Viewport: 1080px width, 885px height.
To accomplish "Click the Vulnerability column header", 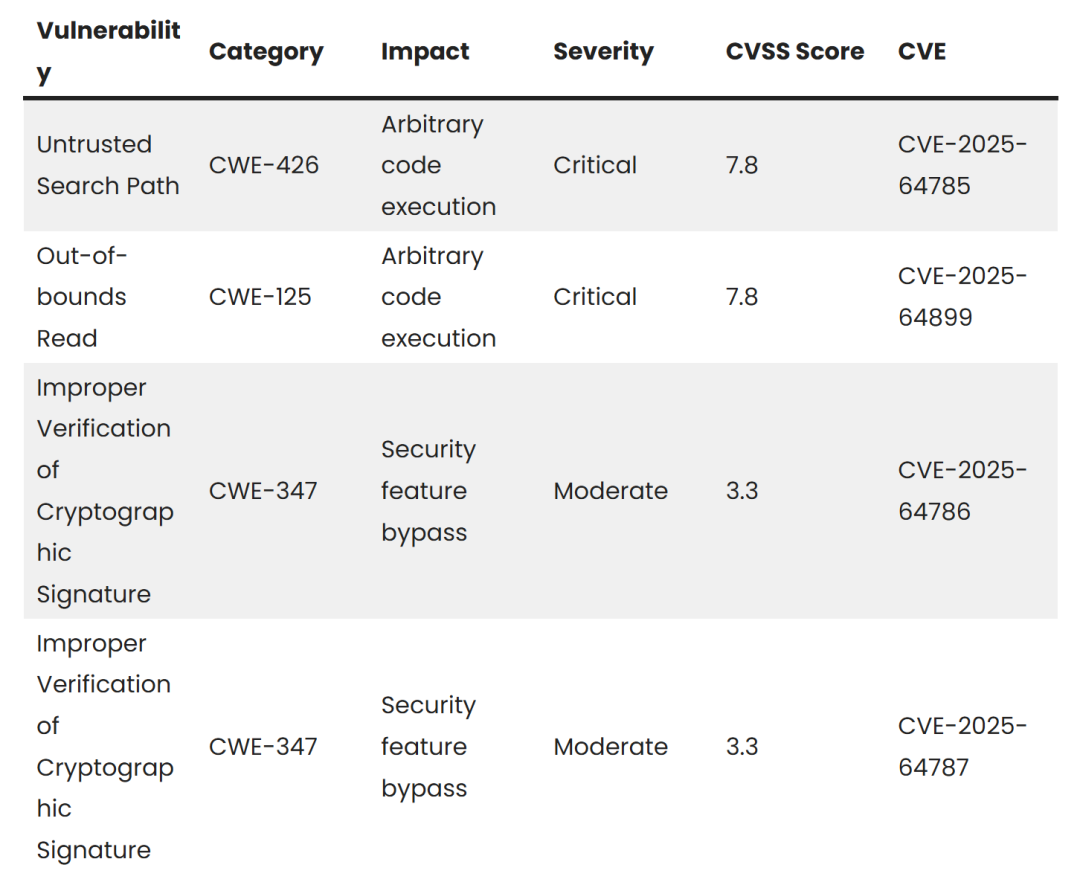I will point(108,52).
